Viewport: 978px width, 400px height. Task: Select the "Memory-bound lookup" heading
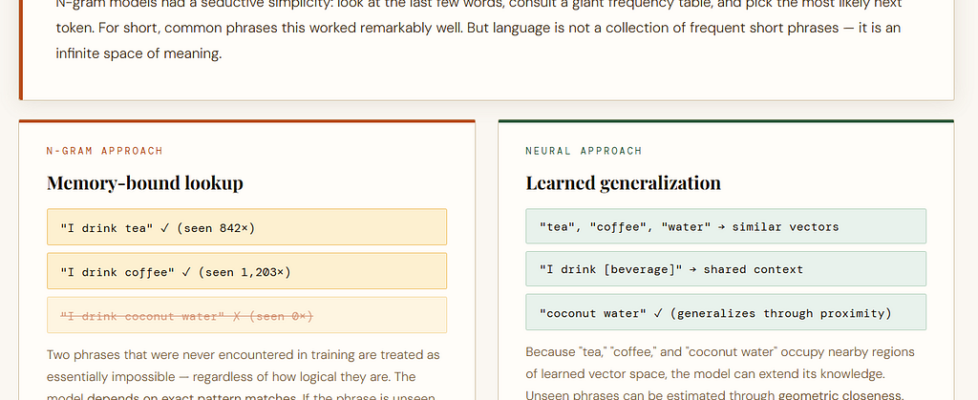(145, 183)
